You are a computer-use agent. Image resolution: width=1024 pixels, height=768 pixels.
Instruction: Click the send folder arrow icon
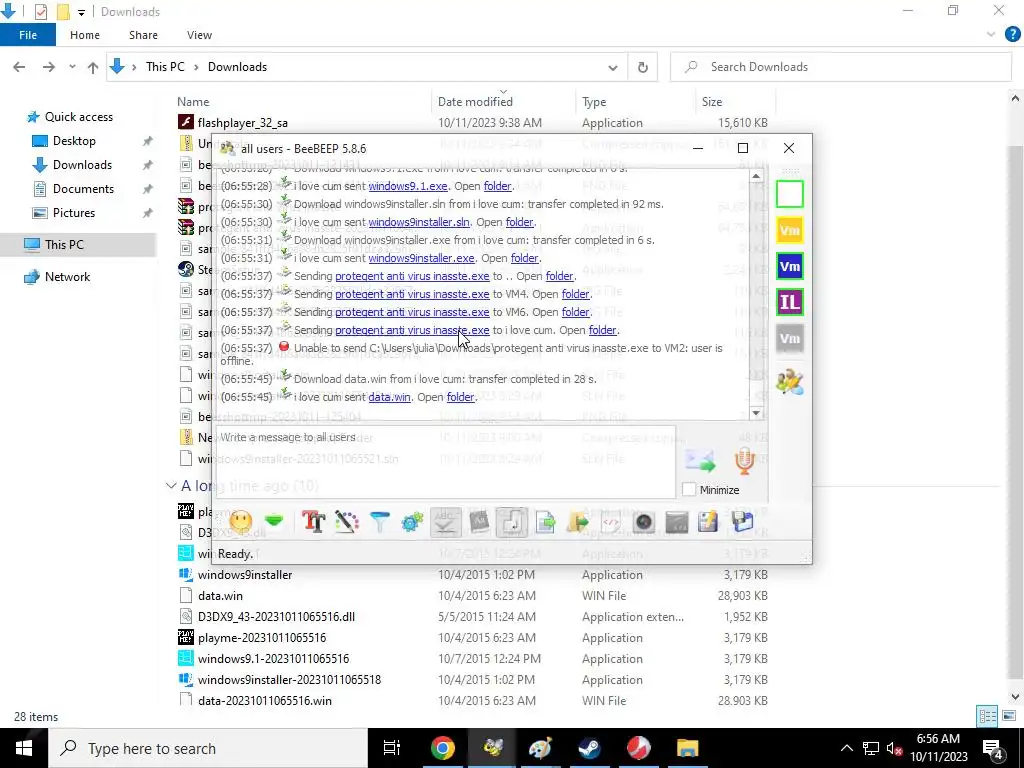pyautogui.click(x=578, y=522)
